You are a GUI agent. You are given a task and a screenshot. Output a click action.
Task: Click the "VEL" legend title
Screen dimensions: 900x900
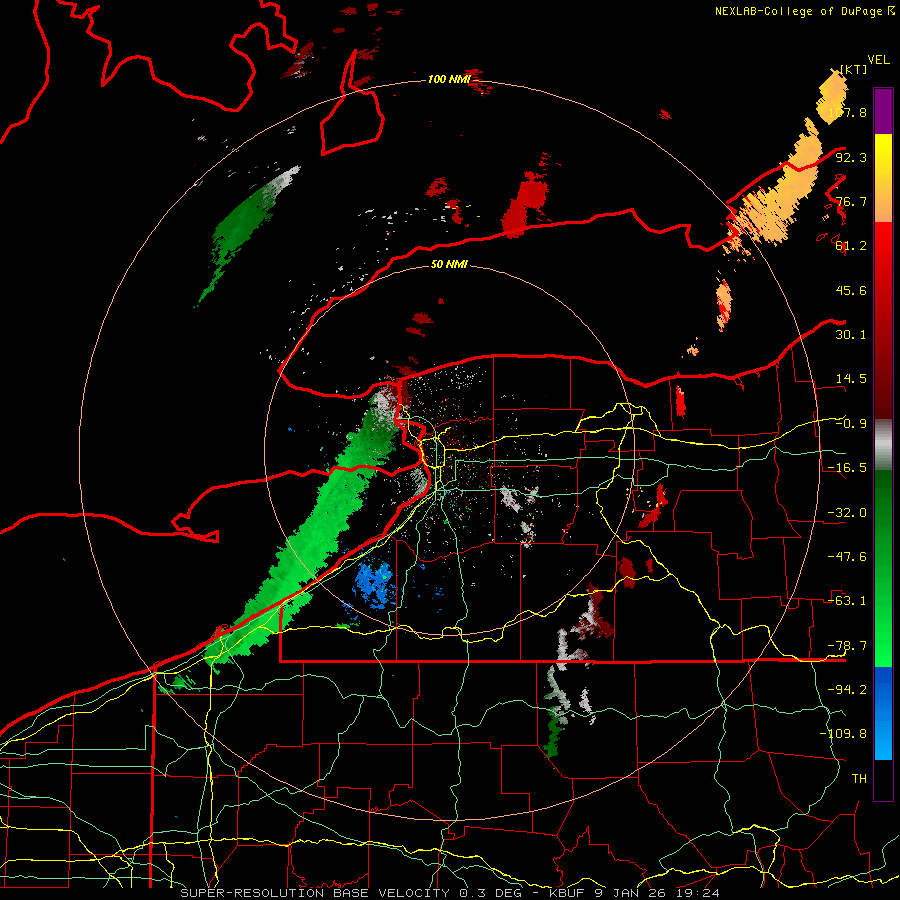(x=878, y=60)
